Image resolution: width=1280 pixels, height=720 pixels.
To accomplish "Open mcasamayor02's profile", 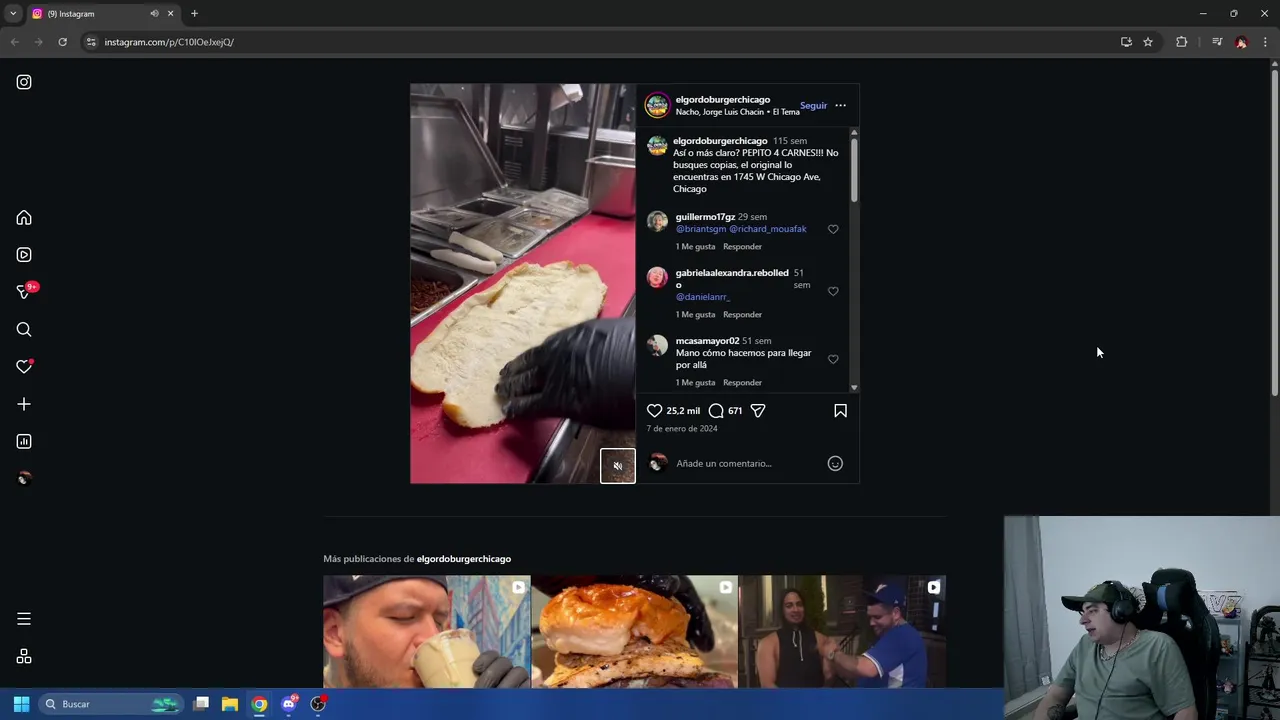I will pyautogui.click(x=707, y=341).
